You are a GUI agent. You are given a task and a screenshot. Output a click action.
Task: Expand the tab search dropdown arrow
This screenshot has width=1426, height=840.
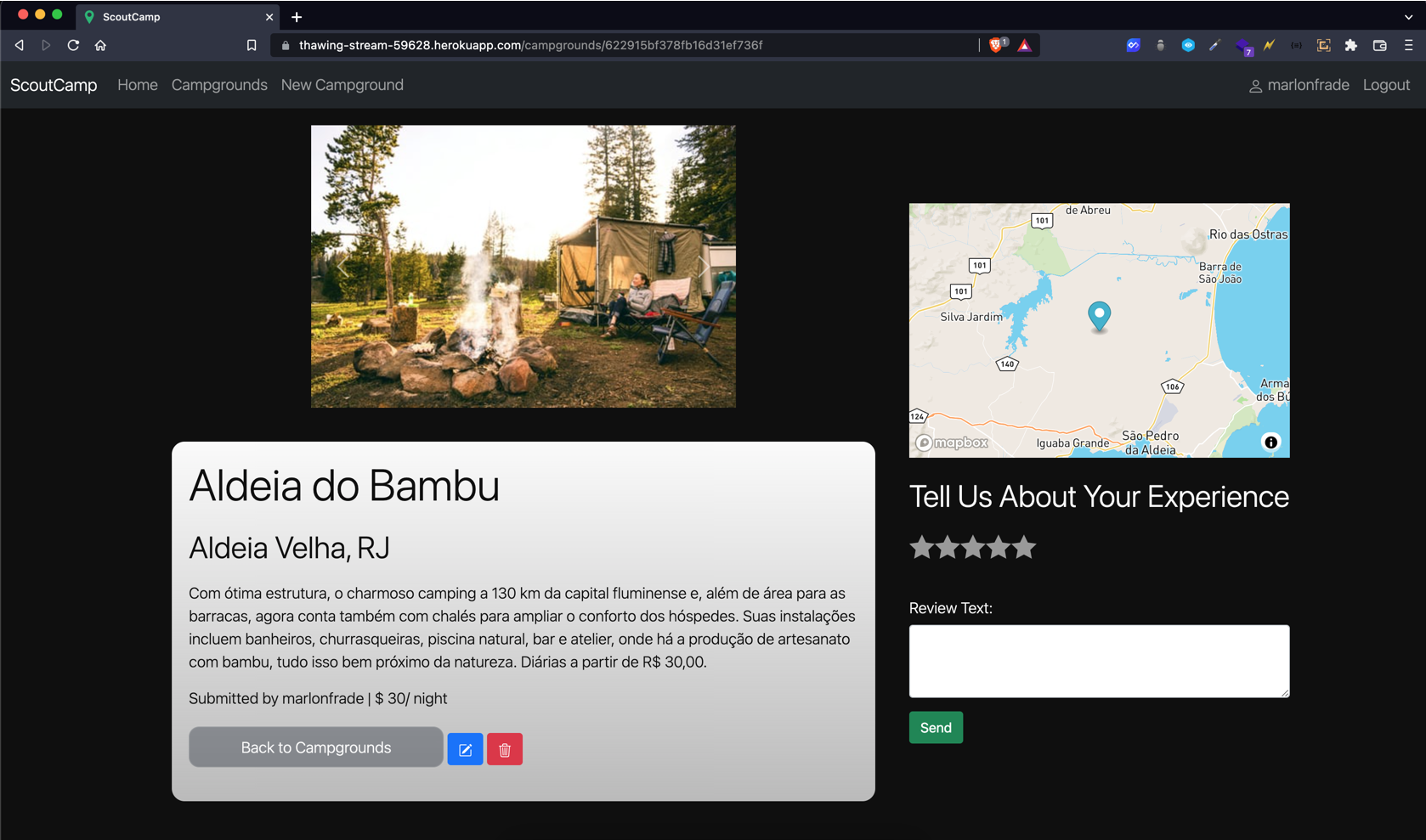tap(1408, 17)
